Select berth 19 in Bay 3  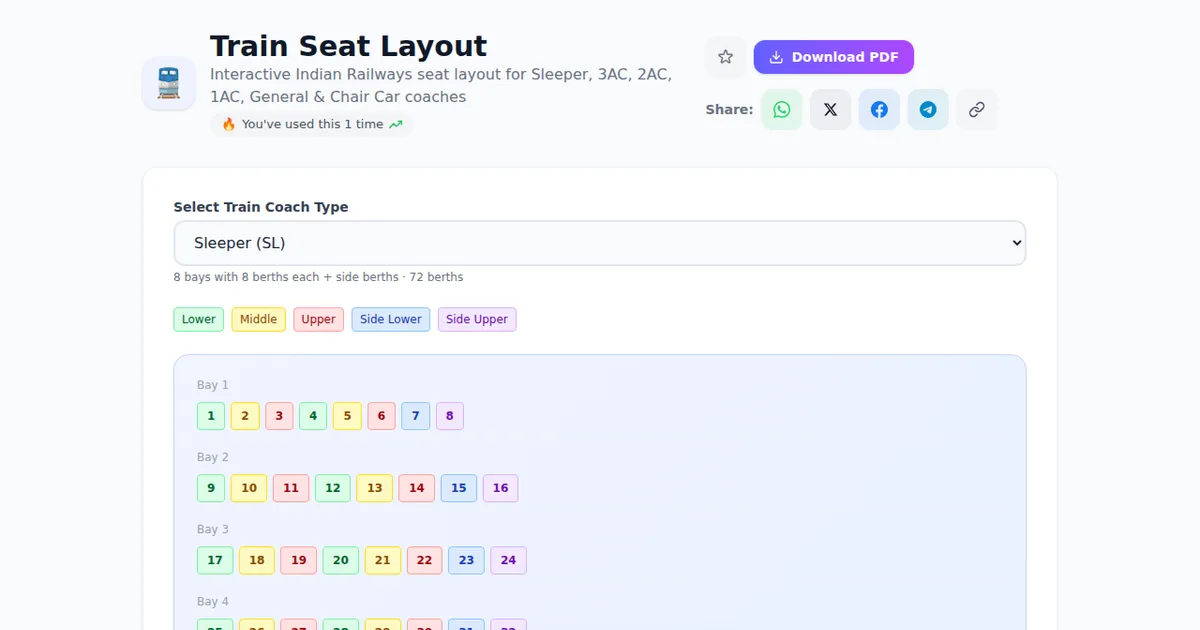point(299,560)
